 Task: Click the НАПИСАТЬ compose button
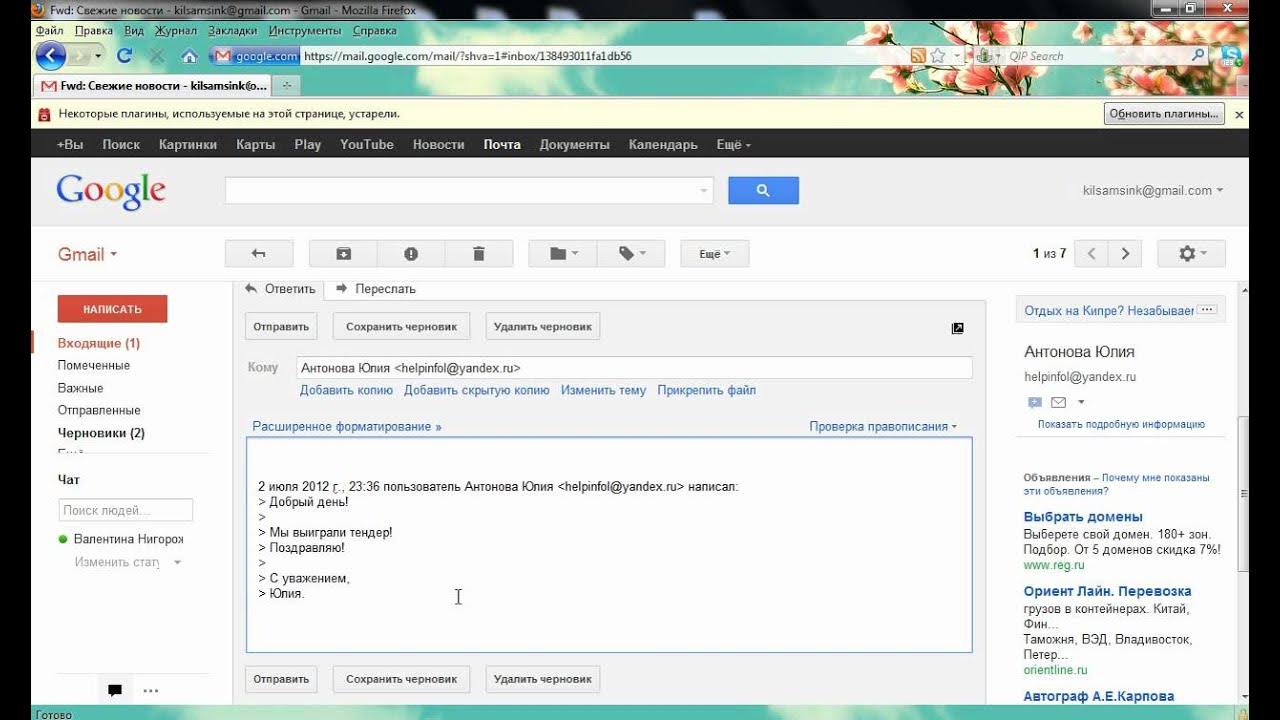[112, 309]
